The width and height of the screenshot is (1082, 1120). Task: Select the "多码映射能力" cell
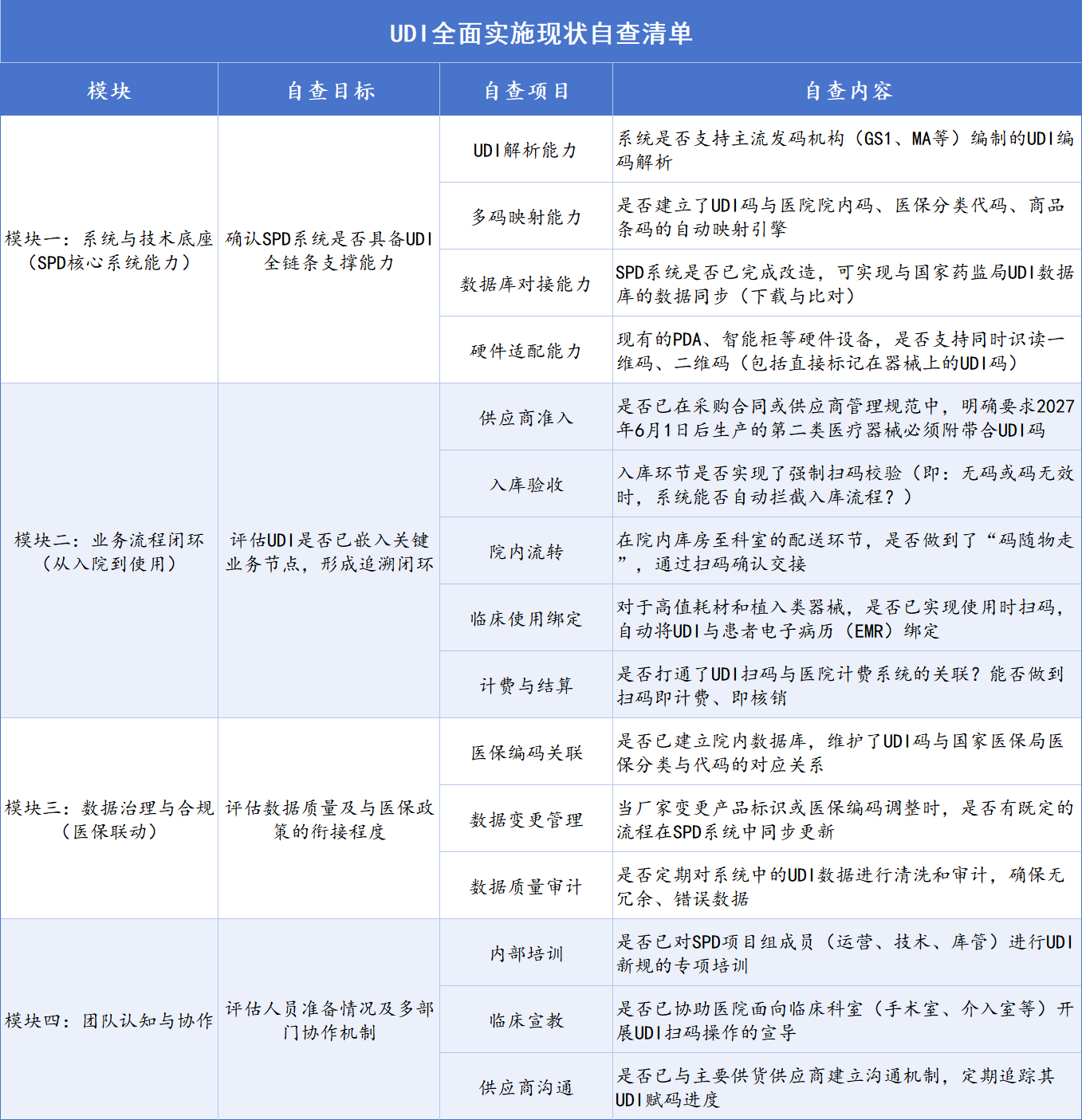coord(526,217)
